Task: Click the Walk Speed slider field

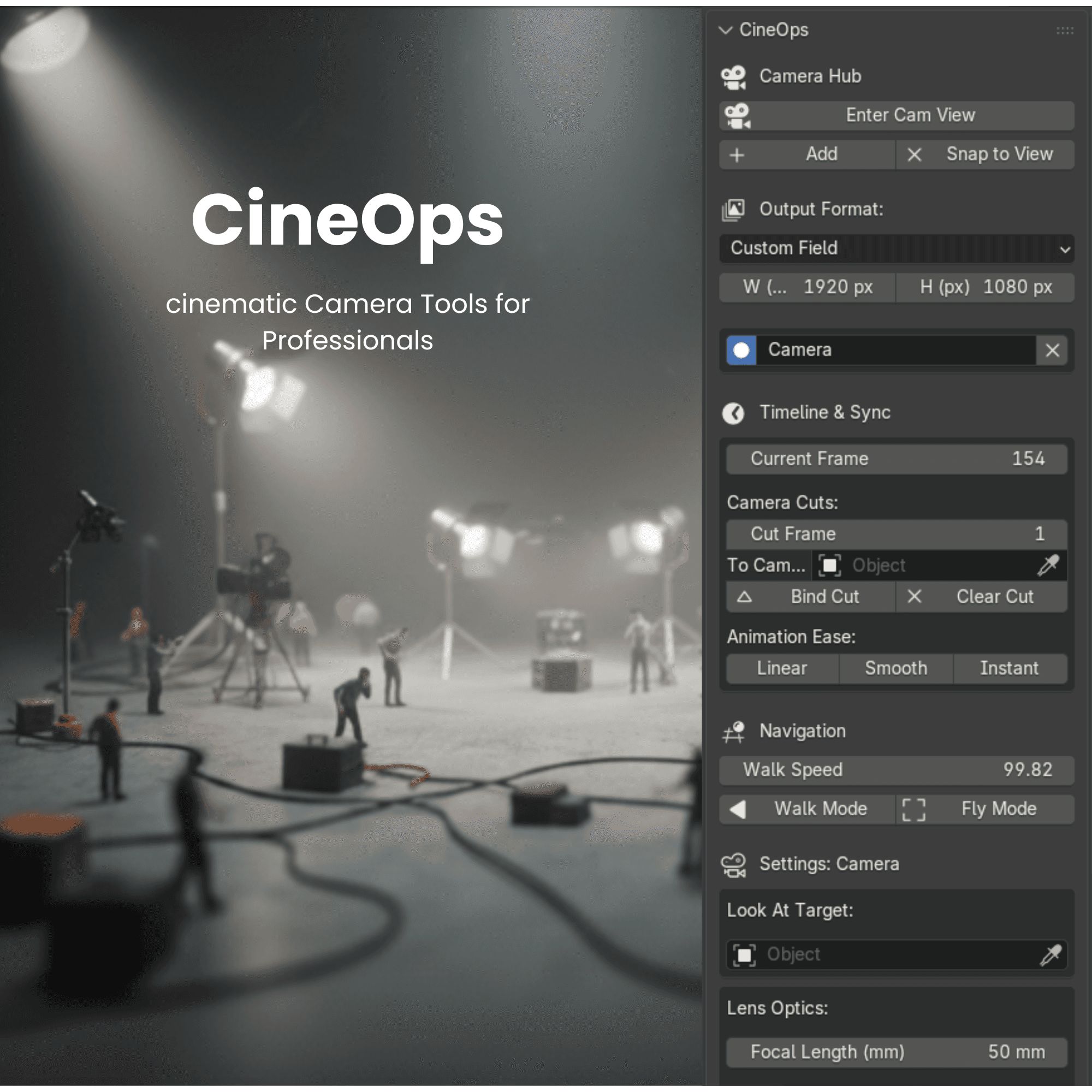Action: point(897,770)
